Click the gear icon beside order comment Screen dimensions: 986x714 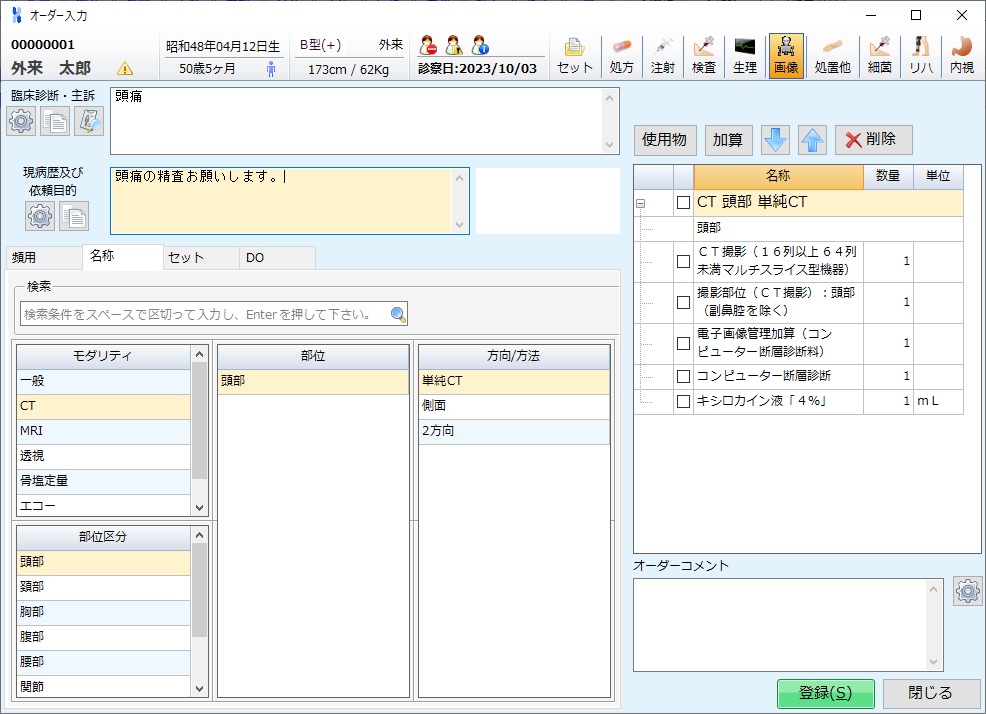[967, 591]
